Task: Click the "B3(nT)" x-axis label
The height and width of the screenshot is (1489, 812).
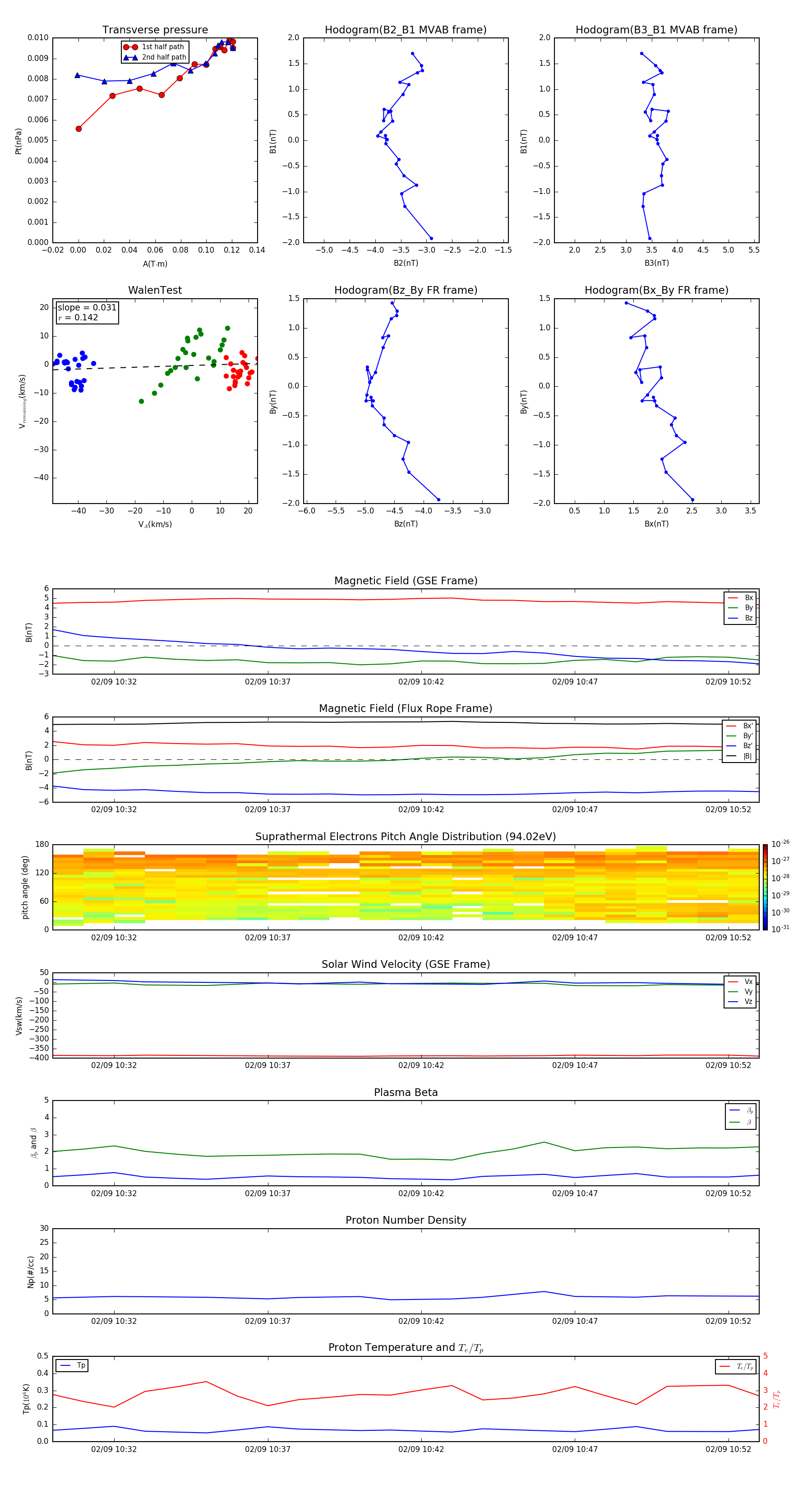Action: point(656,263)
